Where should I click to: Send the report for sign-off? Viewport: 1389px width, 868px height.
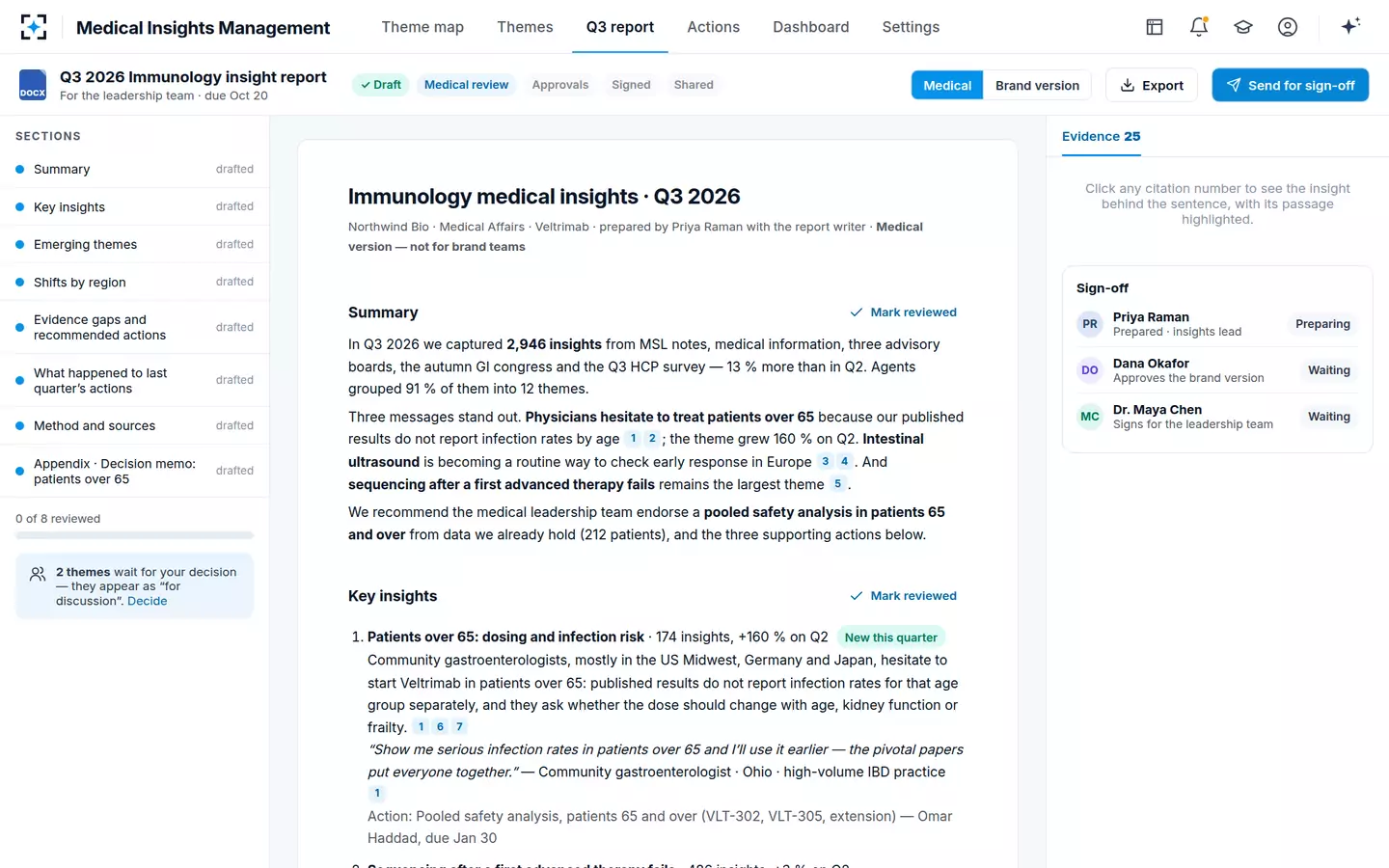(x=1291, y=85)
